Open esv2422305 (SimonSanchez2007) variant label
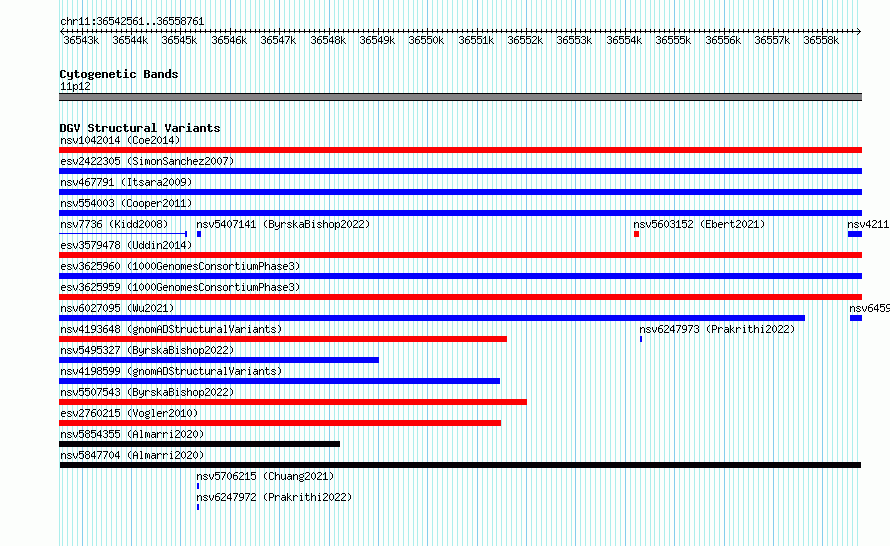890x546 pixels. coord(147,161)
